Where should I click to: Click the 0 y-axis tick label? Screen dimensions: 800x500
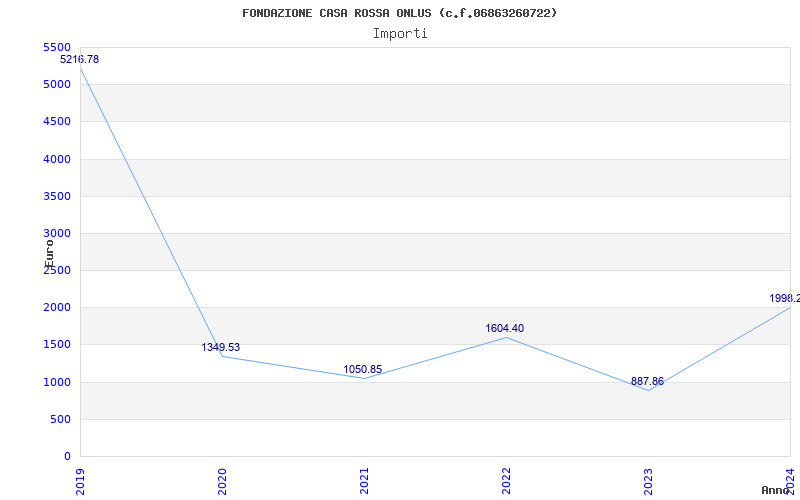click(x=67, y=456)
